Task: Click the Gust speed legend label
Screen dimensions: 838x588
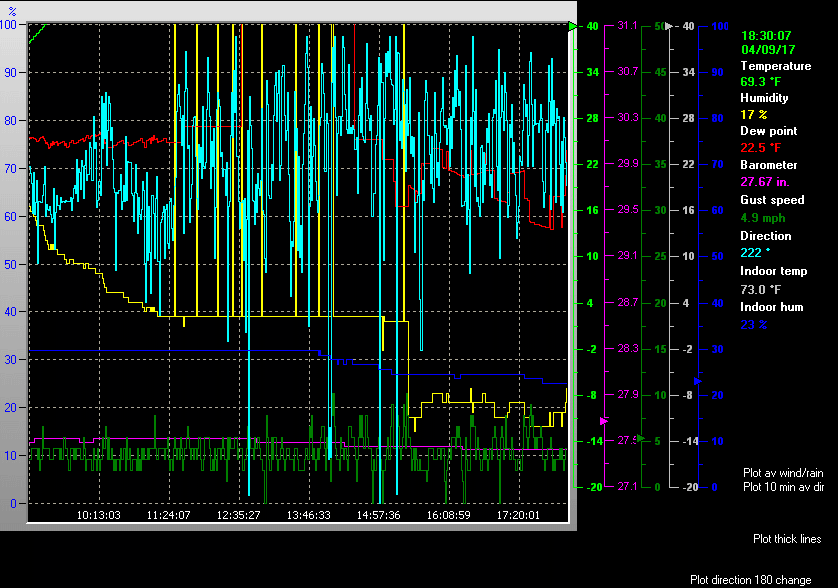Action: coord(772,200)
